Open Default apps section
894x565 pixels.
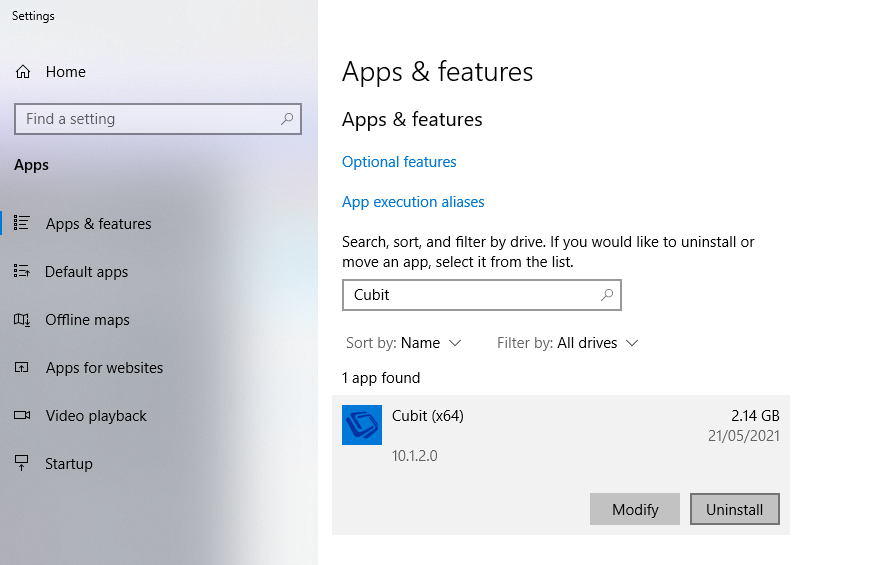tap(87, 271)
